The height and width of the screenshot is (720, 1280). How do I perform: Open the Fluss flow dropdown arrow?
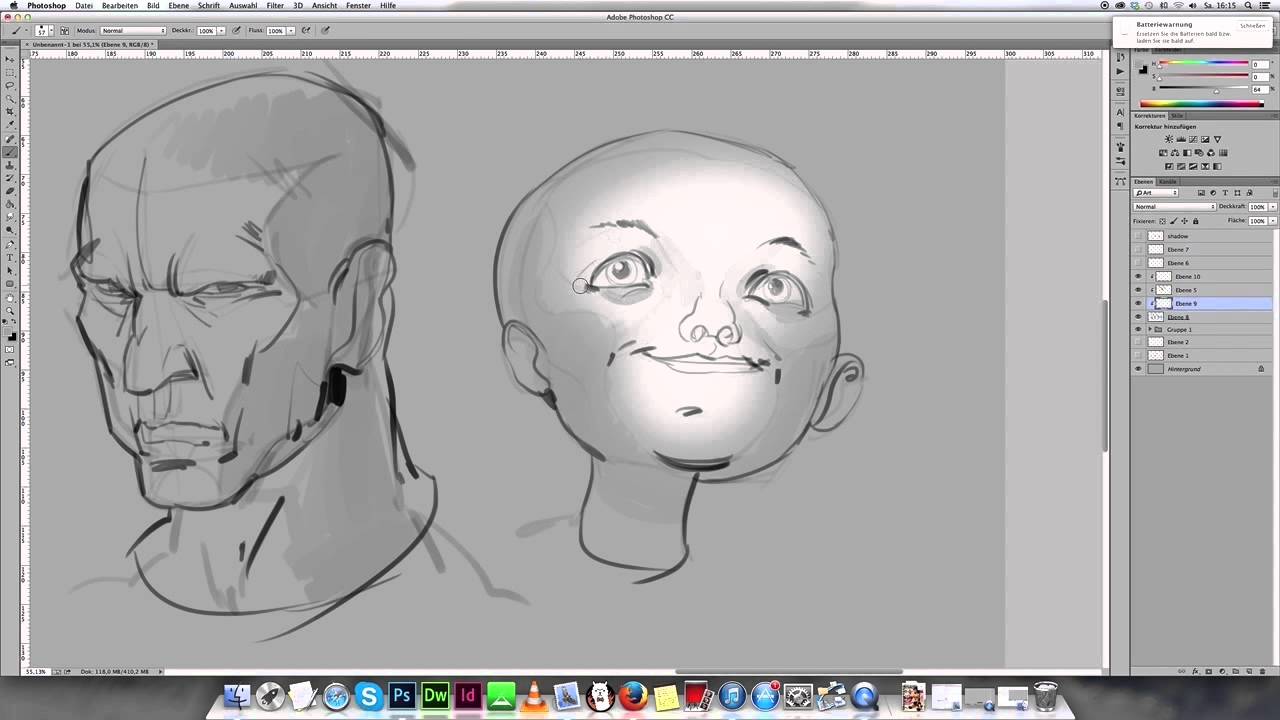click(291, 31)
